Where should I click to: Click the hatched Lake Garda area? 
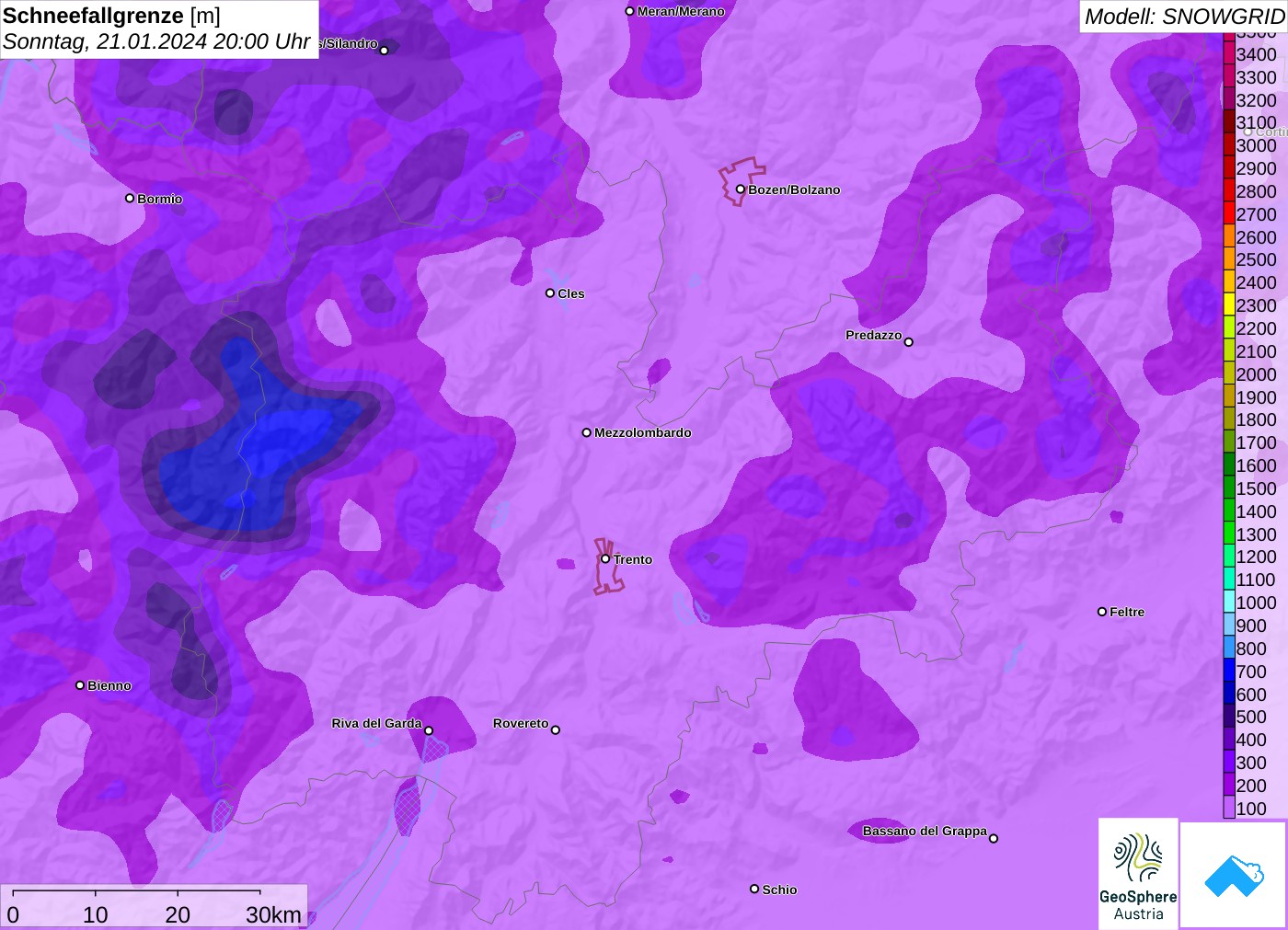coord(408,805)
